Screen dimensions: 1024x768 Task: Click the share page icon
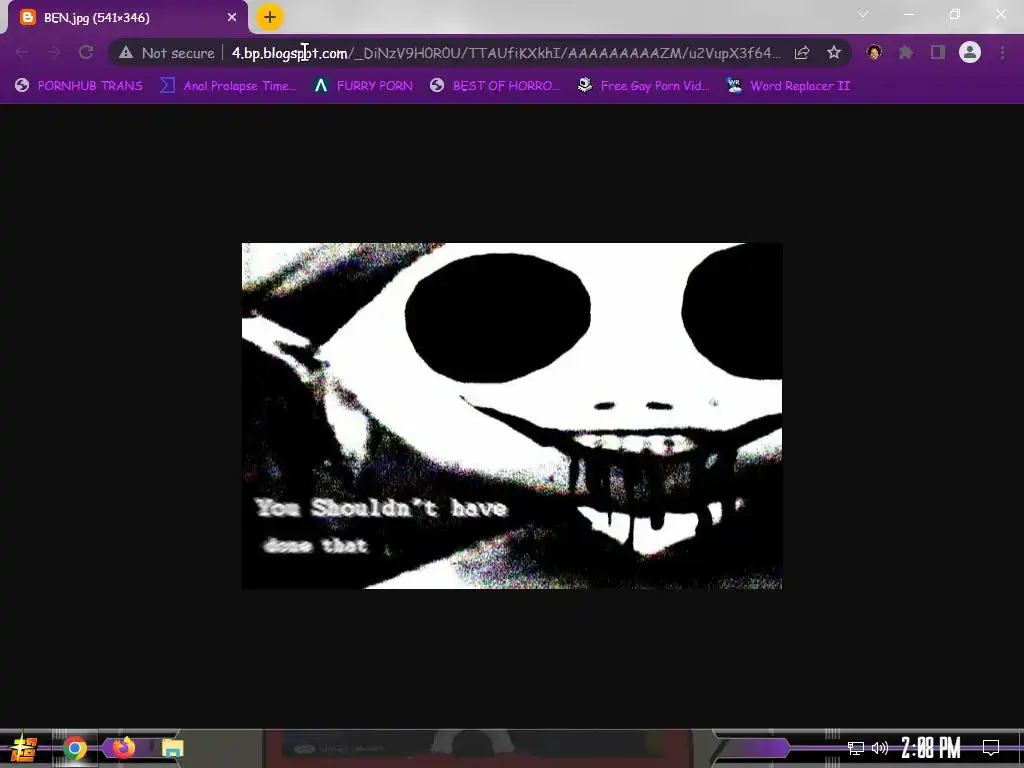pos(802,52)
